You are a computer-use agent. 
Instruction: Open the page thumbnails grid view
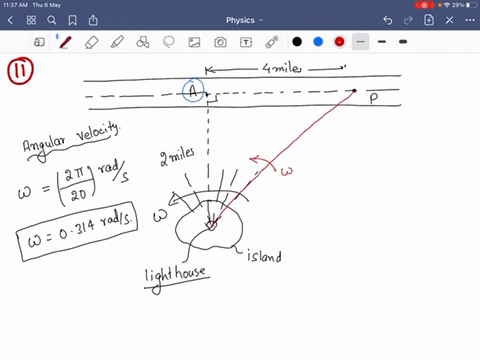(x=31, y=20)
